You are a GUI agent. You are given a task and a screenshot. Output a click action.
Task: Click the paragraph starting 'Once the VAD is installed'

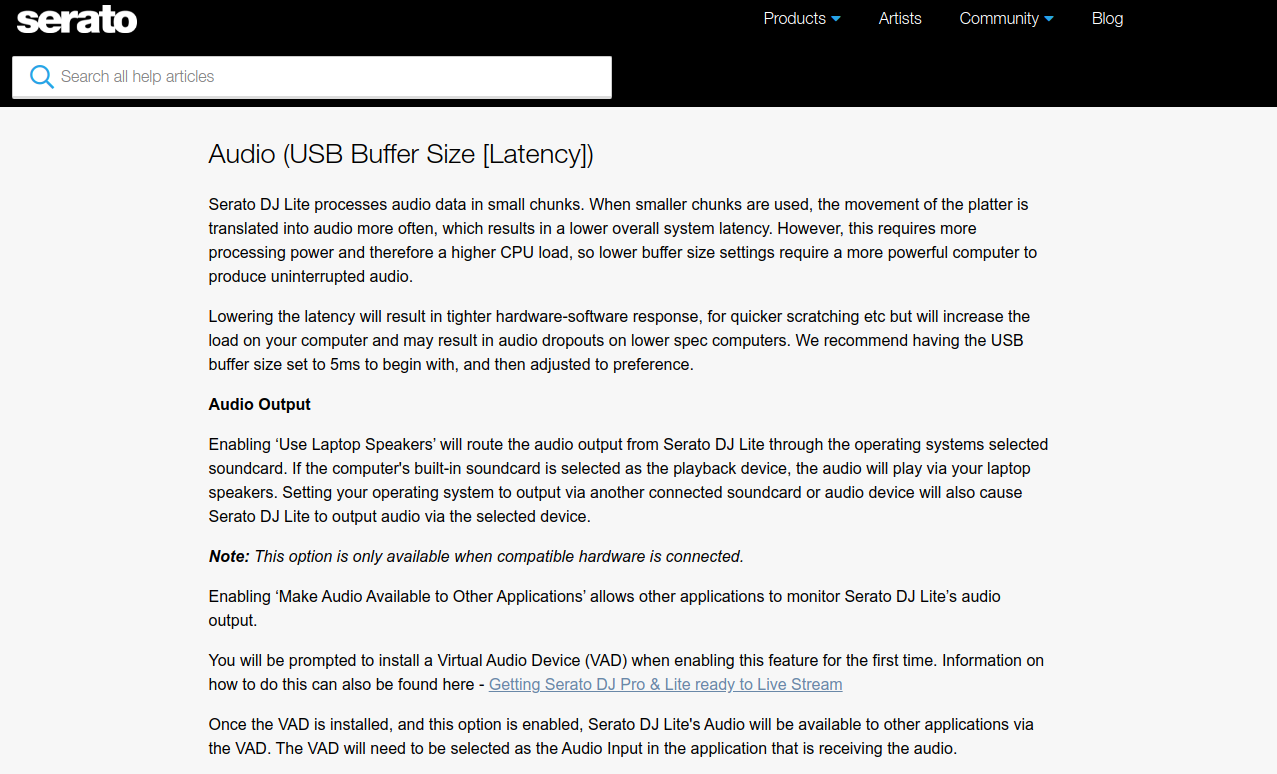[x=621, y=736]
